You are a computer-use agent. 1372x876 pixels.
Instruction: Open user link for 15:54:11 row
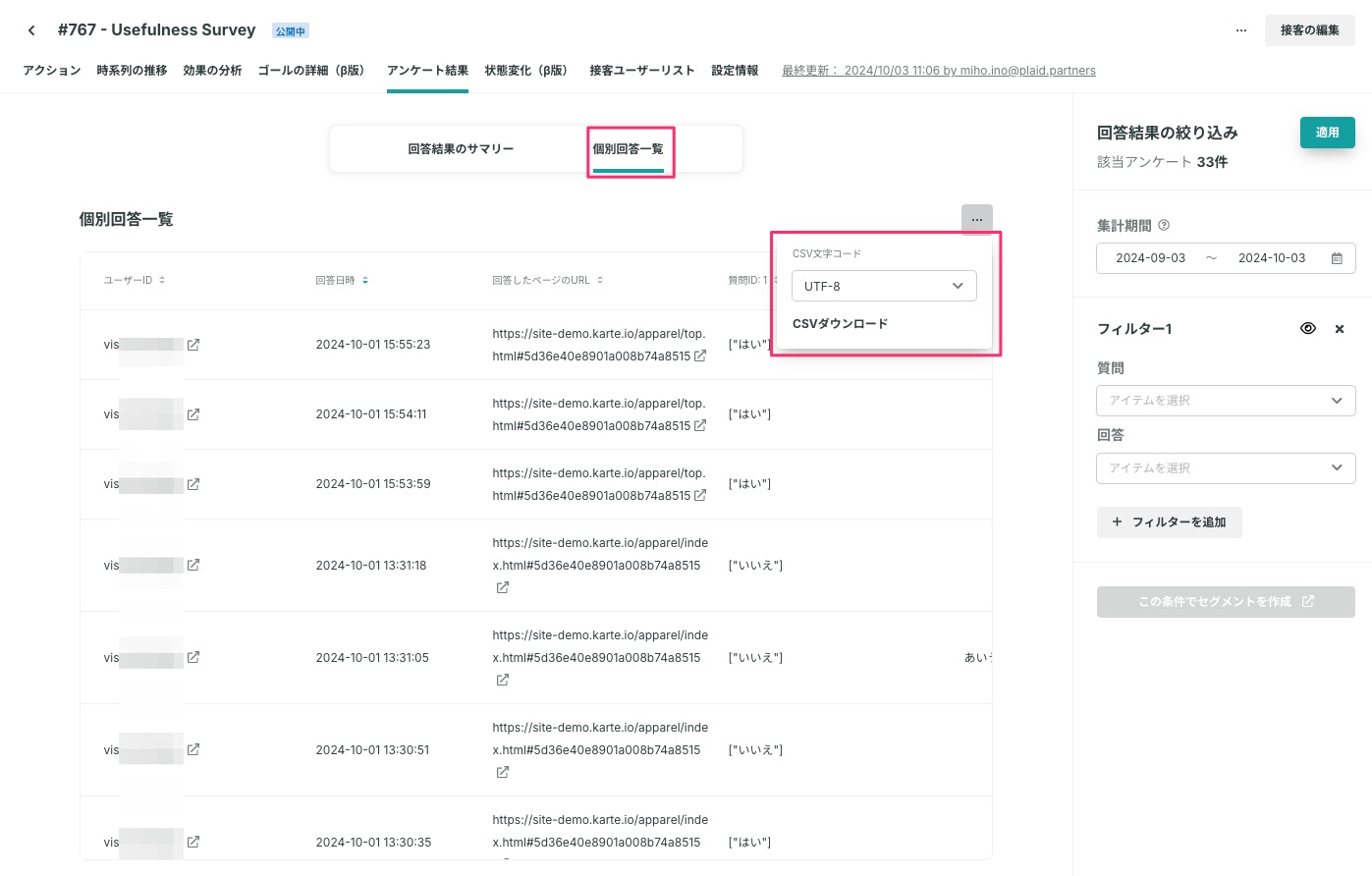click(193, 414)
